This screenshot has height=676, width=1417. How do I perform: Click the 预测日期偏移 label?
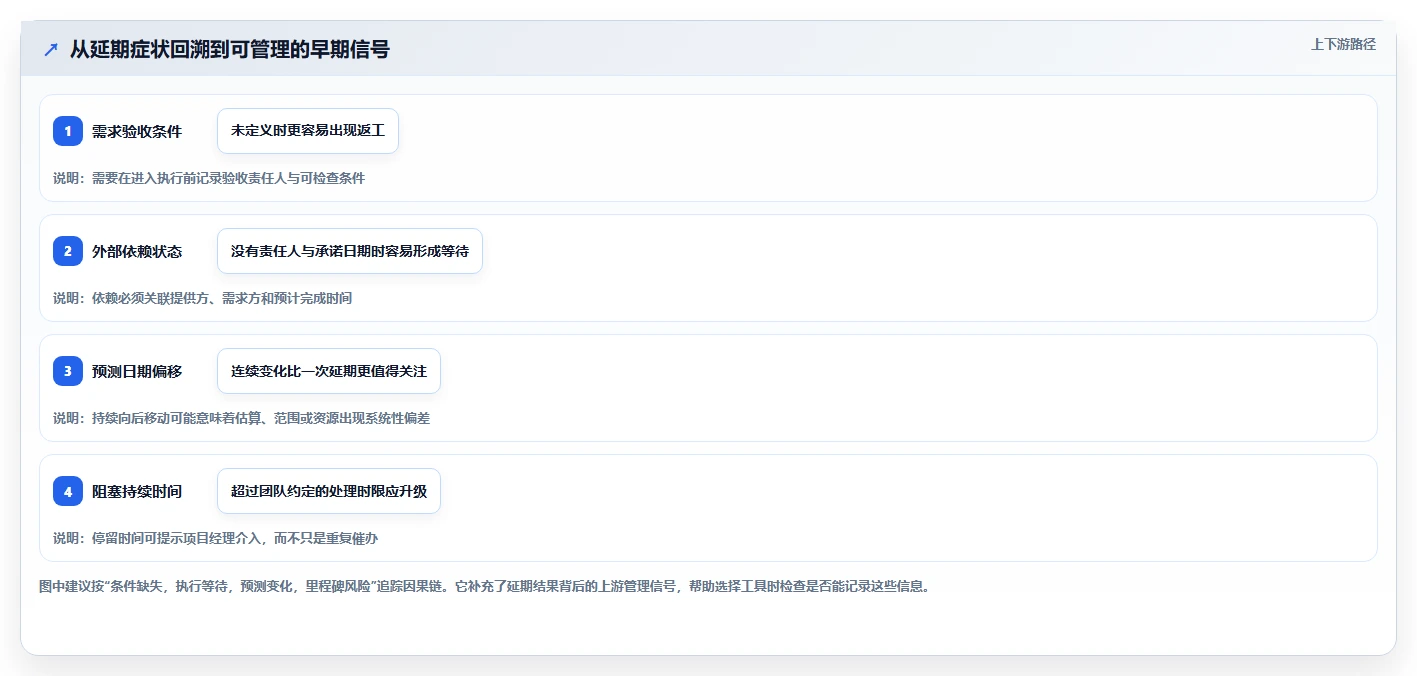pos(137,371)
